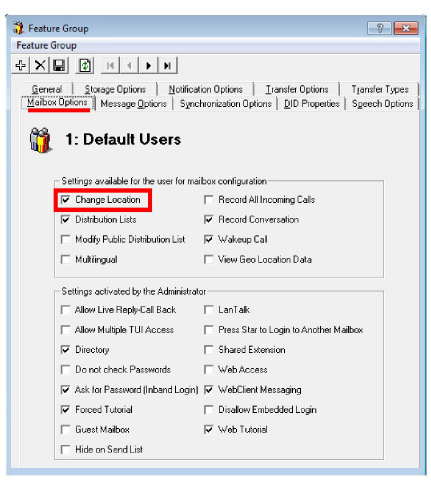Viewport: 431px width, 489px height.
Task: Disable the Forced Tutorial checkbox
Action: [66, 409]
